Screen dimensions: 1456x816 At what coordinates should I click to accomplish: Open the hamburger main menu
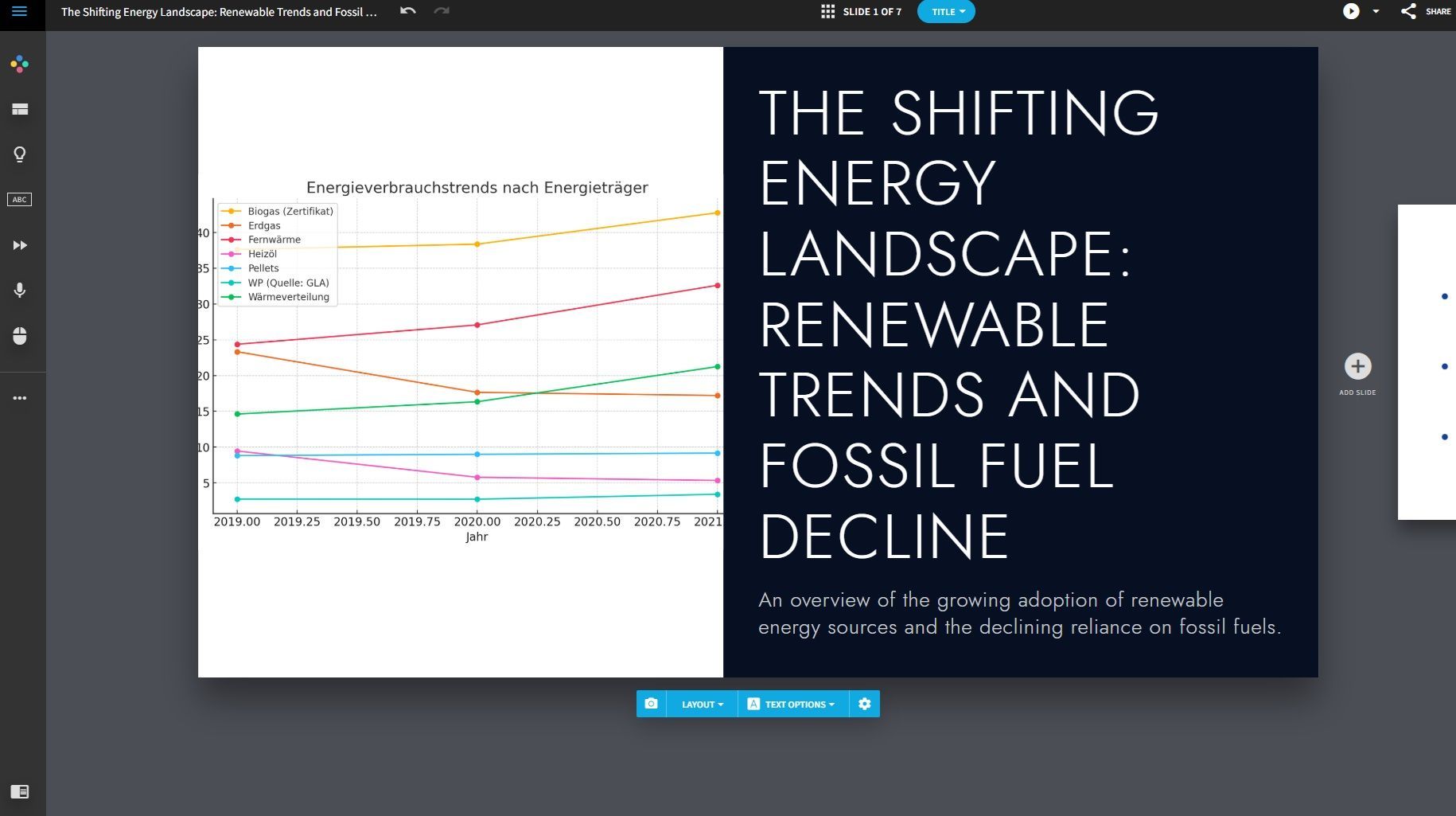tap(20, 11)
